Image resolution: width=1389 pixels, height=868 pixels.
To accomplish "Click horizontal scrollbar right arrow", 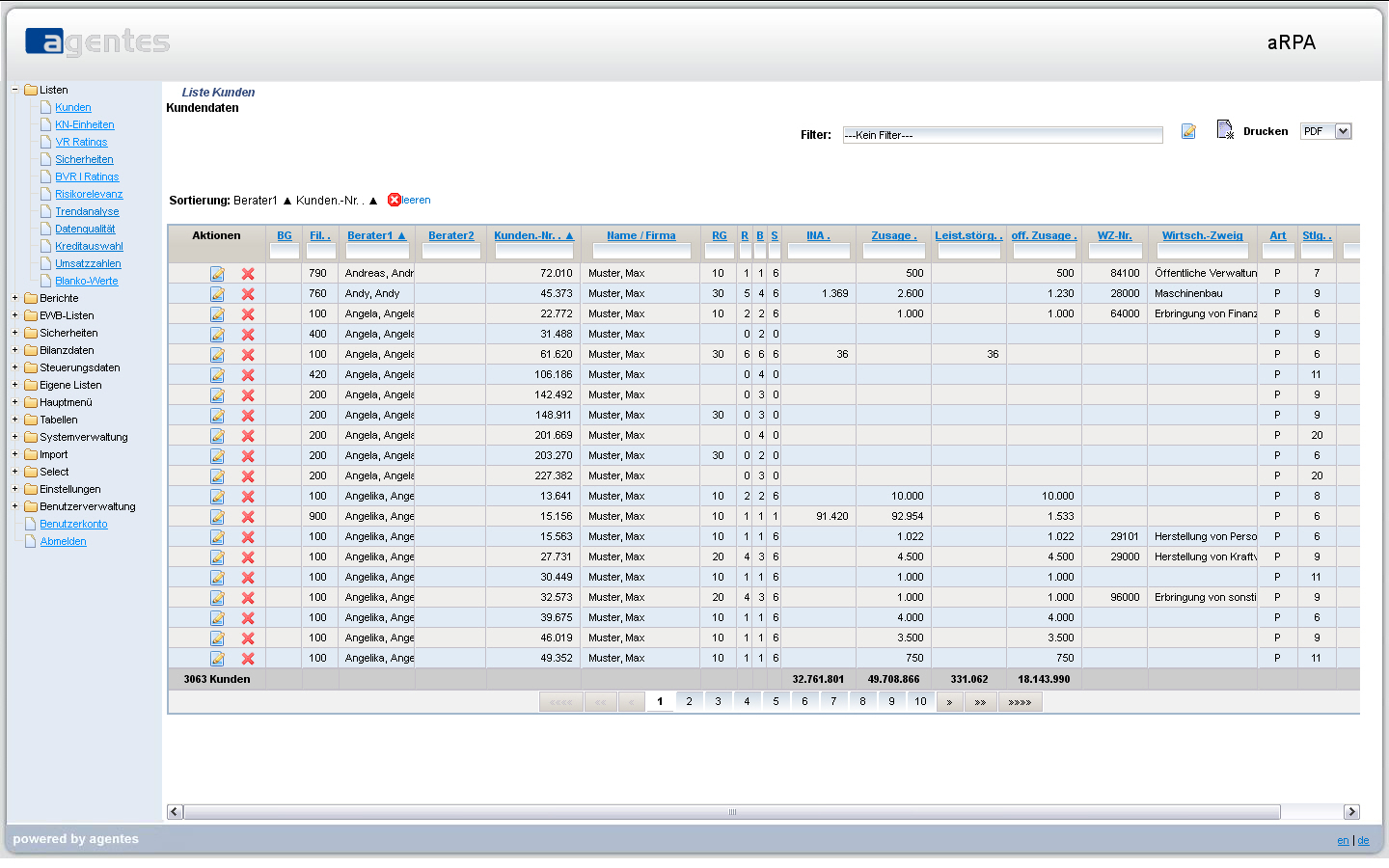I will point(1351,812).
